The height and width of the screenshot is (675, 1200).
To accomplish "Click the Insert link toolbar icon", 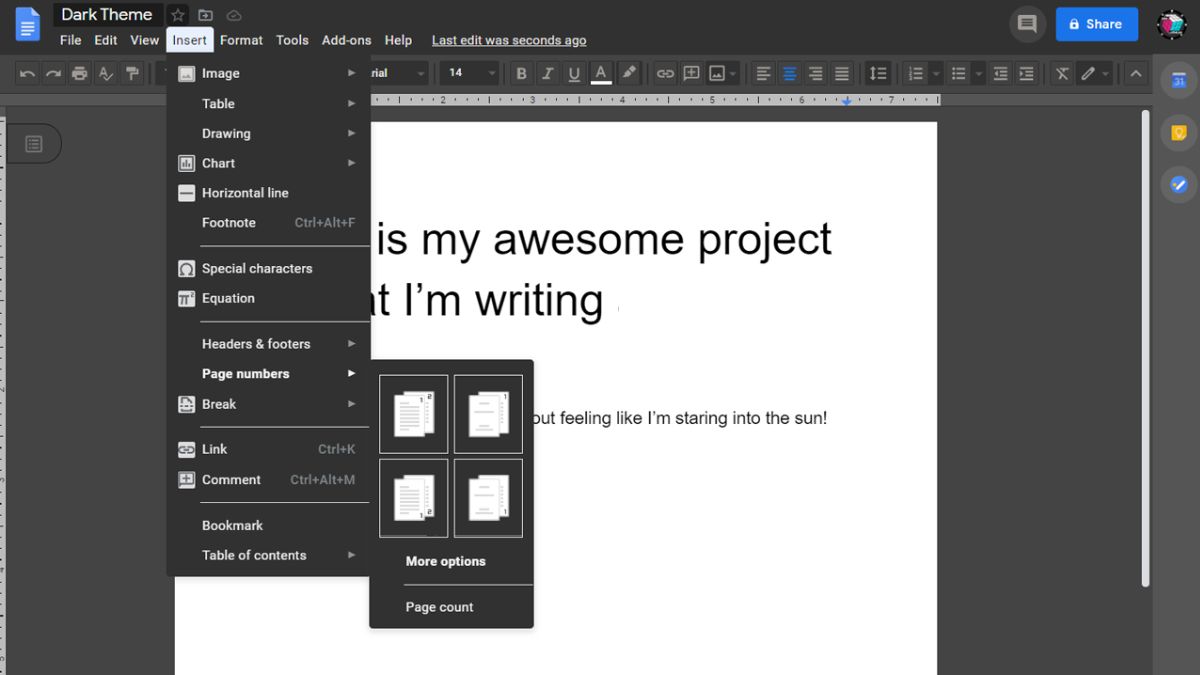I will (665, 73).
